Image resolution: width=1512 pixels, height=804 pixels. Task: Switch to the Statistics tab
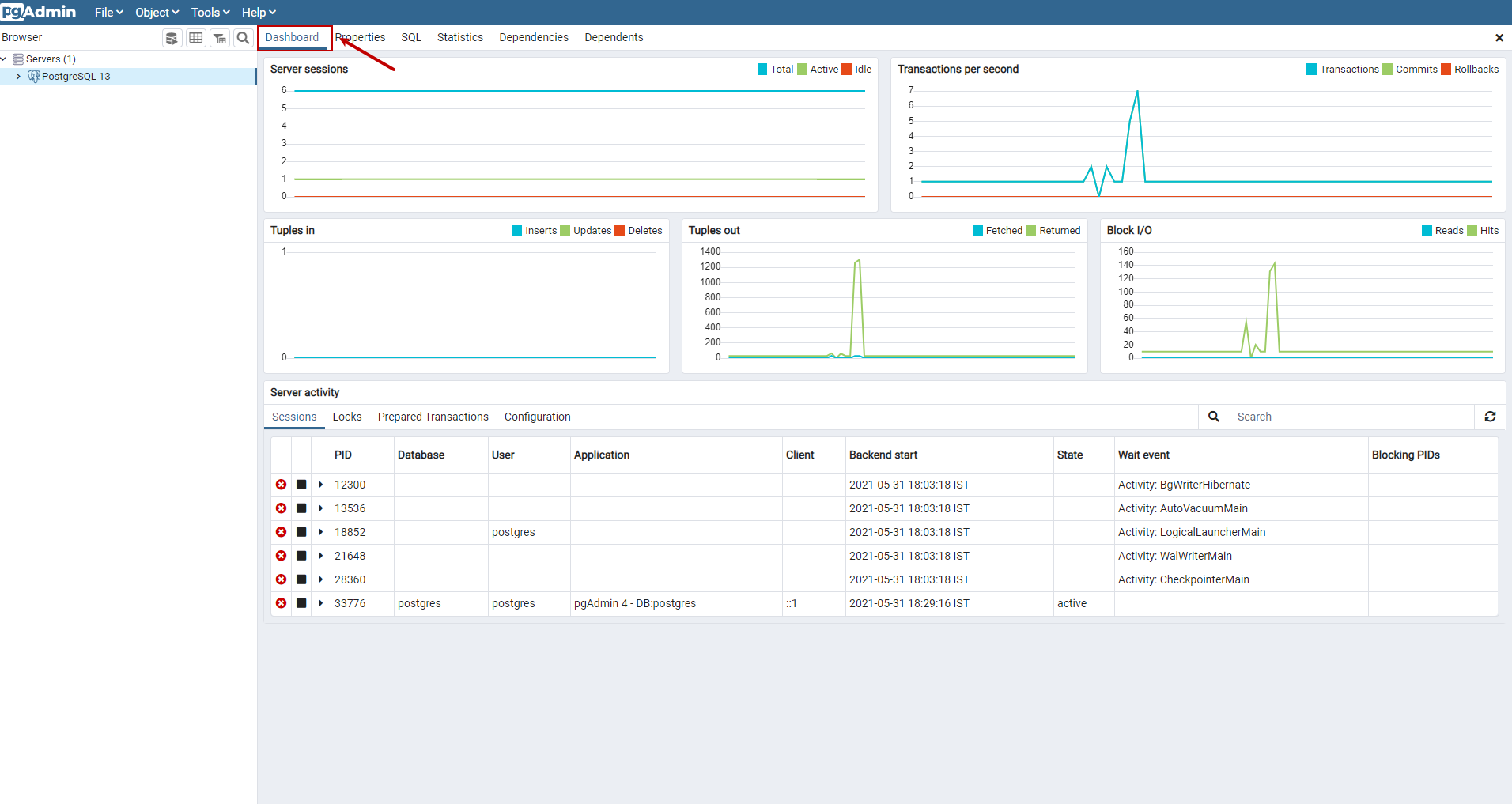click(459, 37)
